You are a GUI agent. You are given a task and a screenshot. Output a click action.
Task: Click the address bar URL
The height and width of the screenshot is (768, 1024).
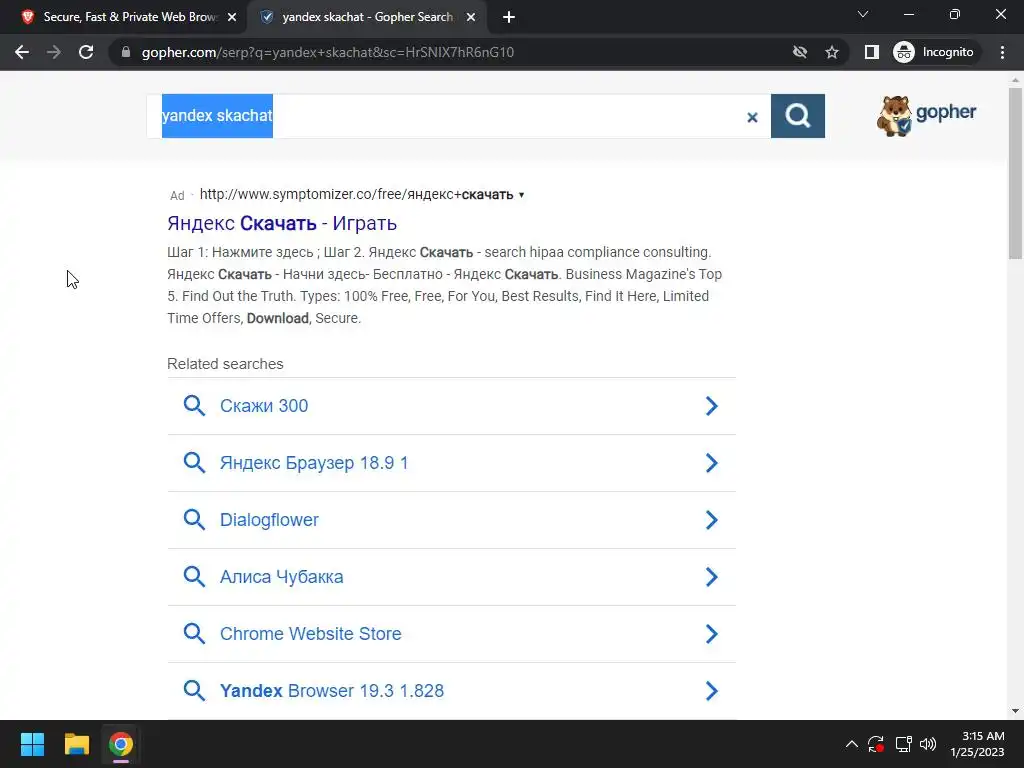coord(328,52)
